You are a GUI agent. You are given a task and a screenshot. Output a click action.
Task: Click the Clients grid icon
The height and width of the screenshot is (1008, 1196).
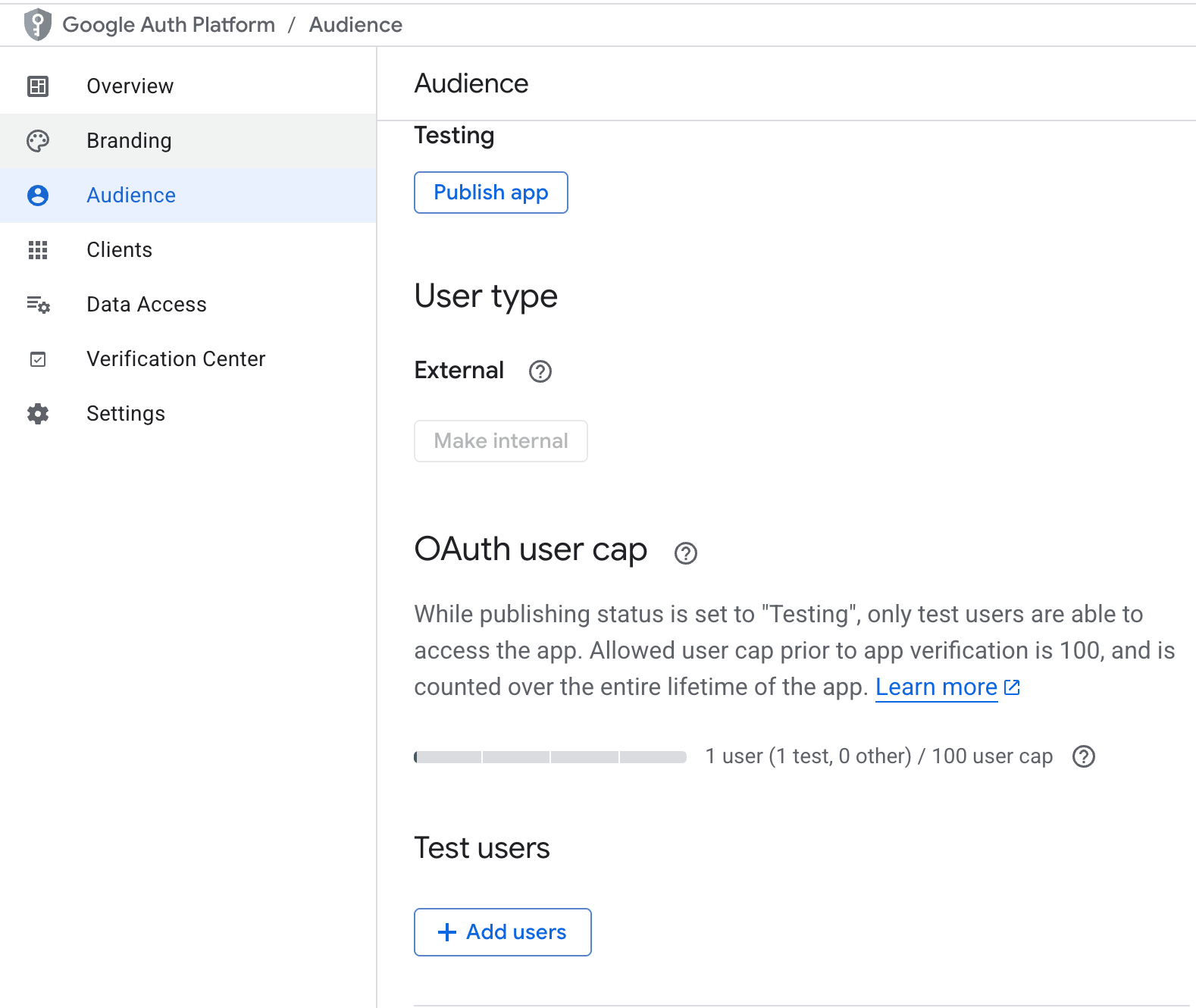pyautogui.click(x=38, y=250)
